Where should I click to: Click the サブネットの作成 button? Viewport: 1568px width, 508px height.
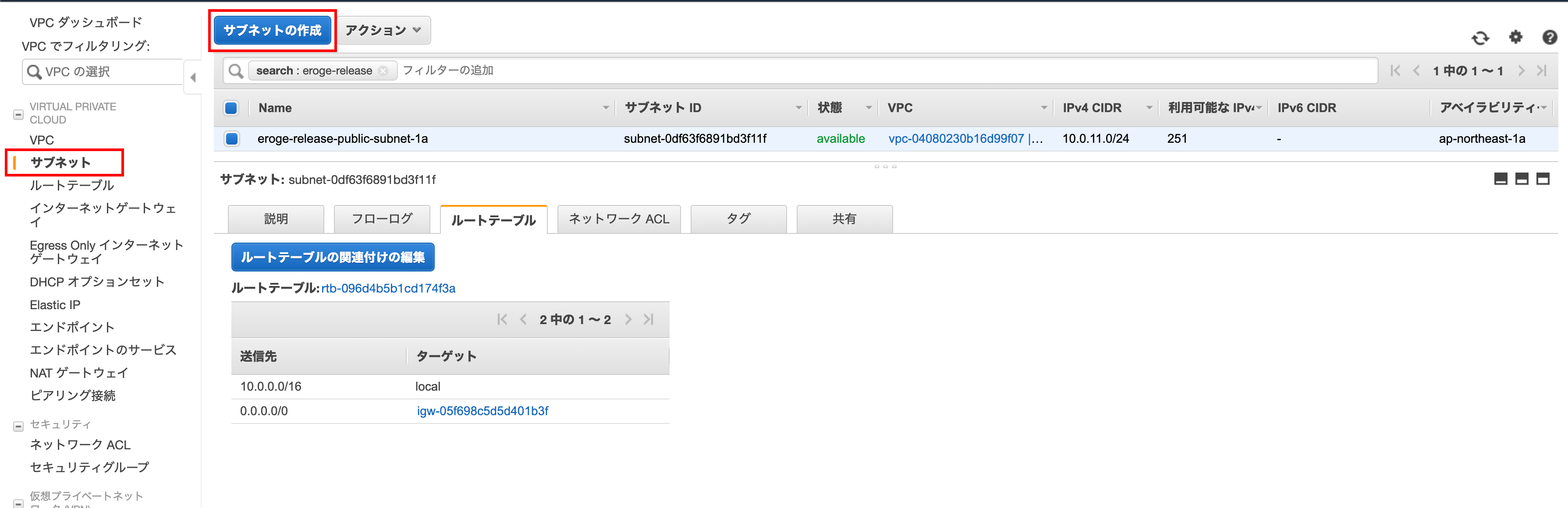(x=272, y=30)
